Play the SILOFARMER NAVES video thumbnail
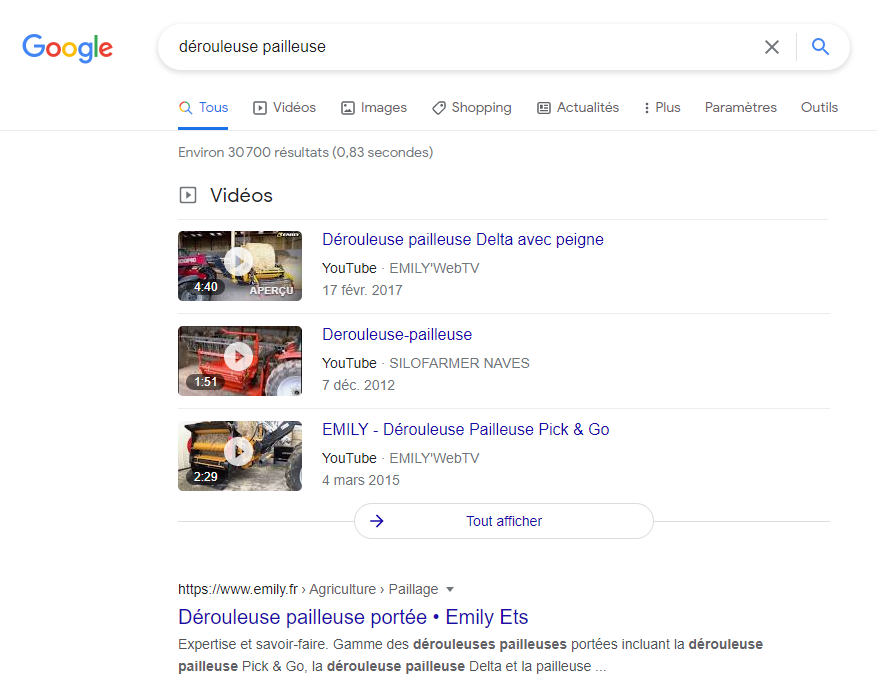Viewport: 877px width, 695px height. pyautogui.click(x=239, y=360)
